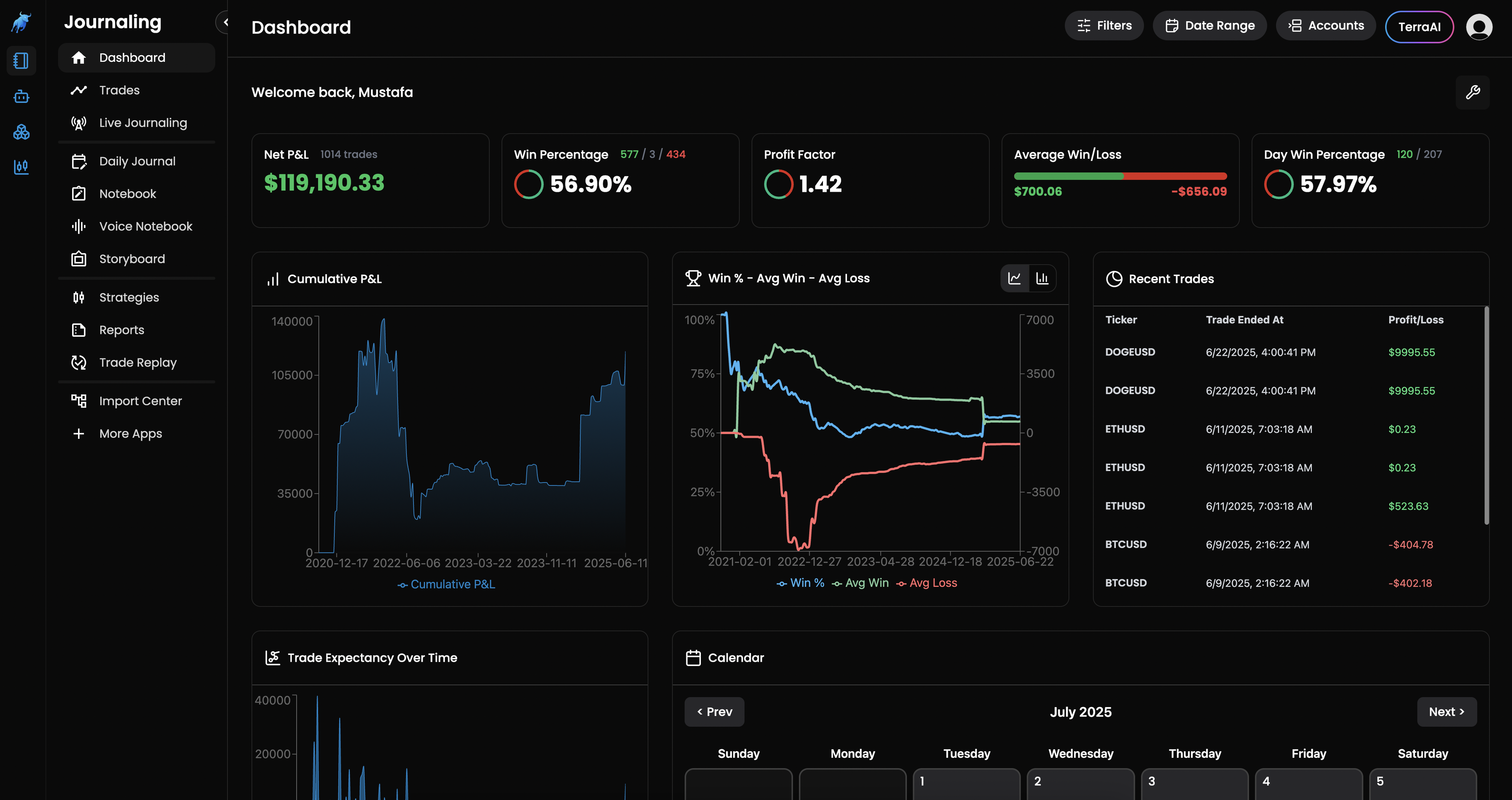Open the candlestick chart icon in the left rail
The width and height of the screenshot is (1512, 800).
pyautogui.click(x=21, y=167)
